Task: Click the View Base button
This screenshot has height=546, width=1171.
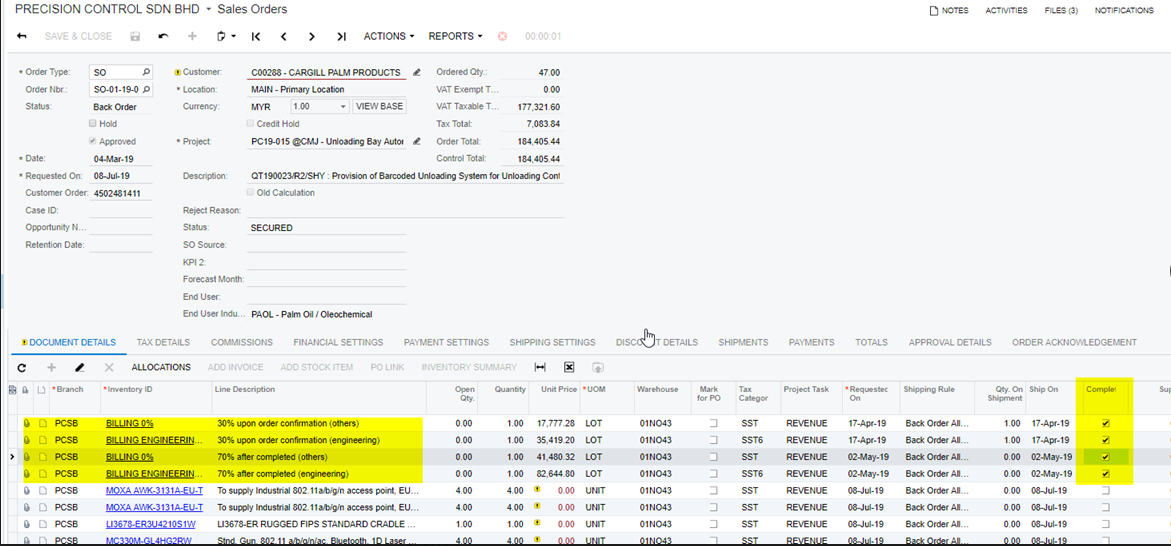Action: (x=380, y=107)
